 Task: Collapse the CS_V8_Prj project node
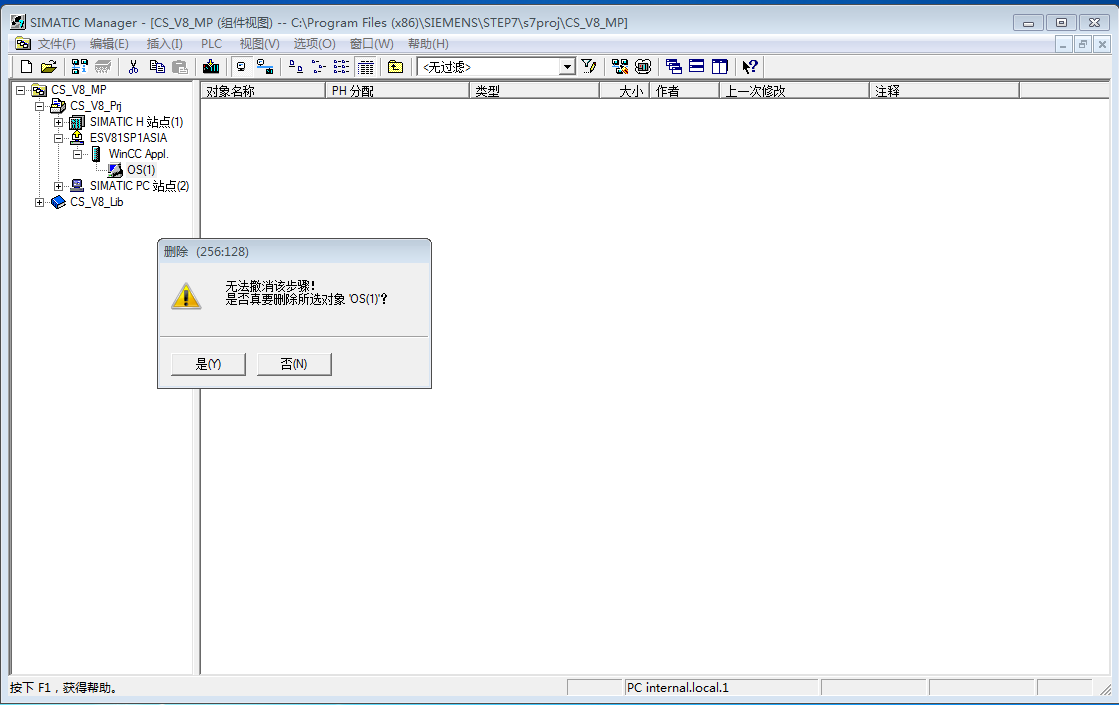tap(40, 106)
